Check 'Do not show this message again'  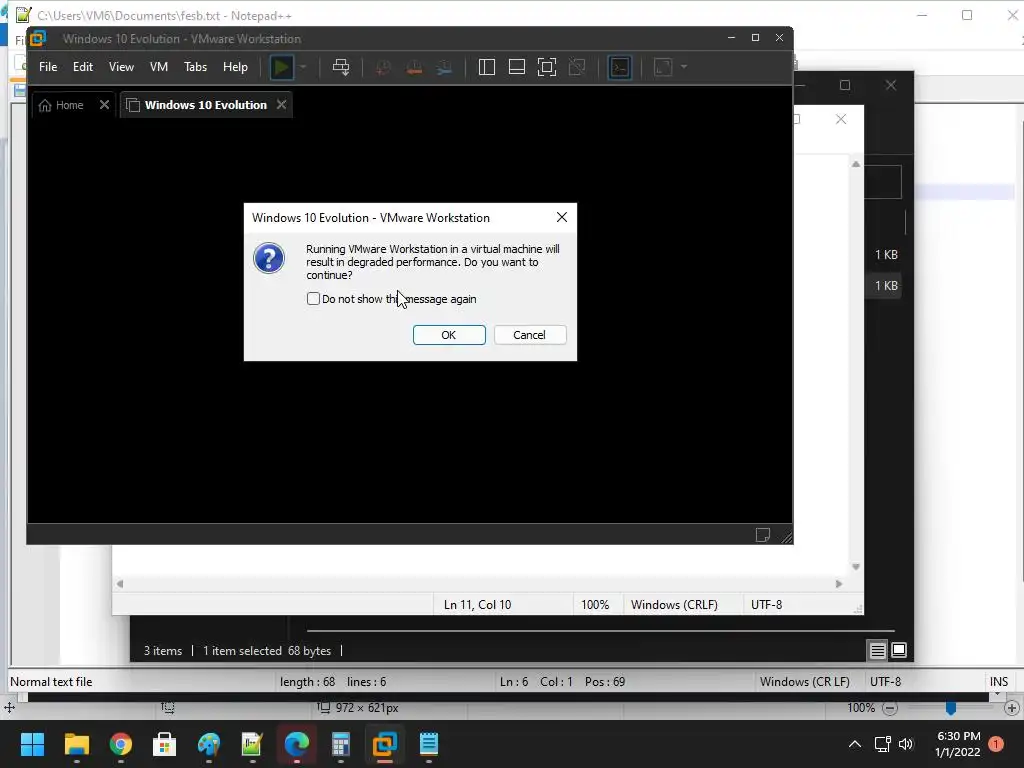[313, 298]
